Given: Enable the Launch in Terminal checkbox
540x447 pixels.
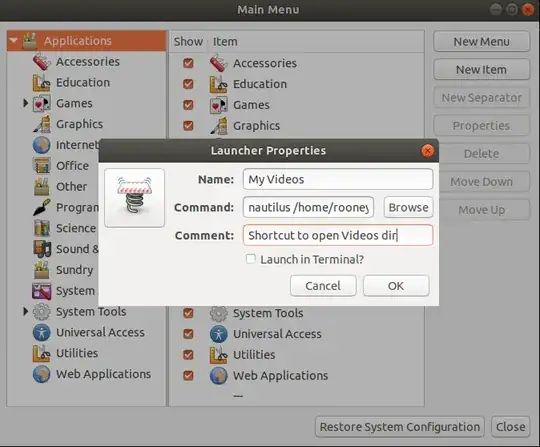Looking at the screenshot, I should 251,259.
